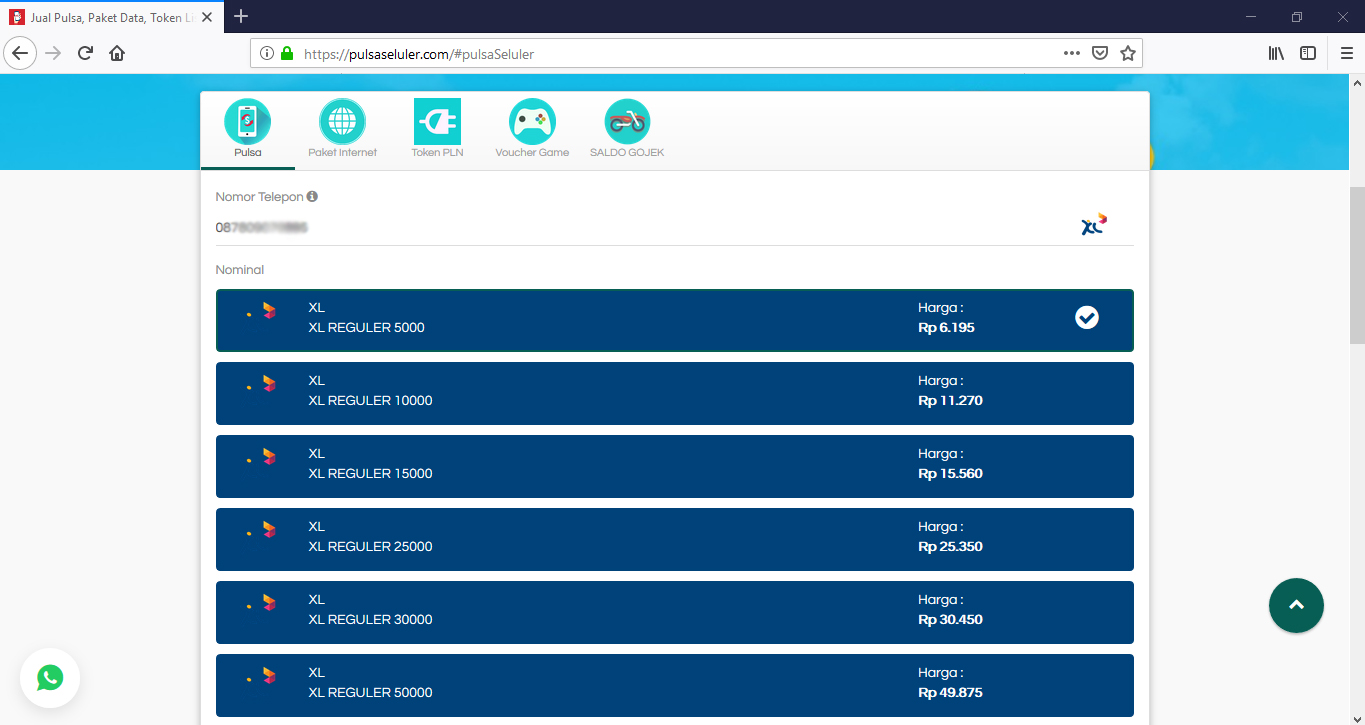Click the checkmark on XL REGULER 5000
This screenshot has width=1365, height=725.
click(x=1087, y=317)
